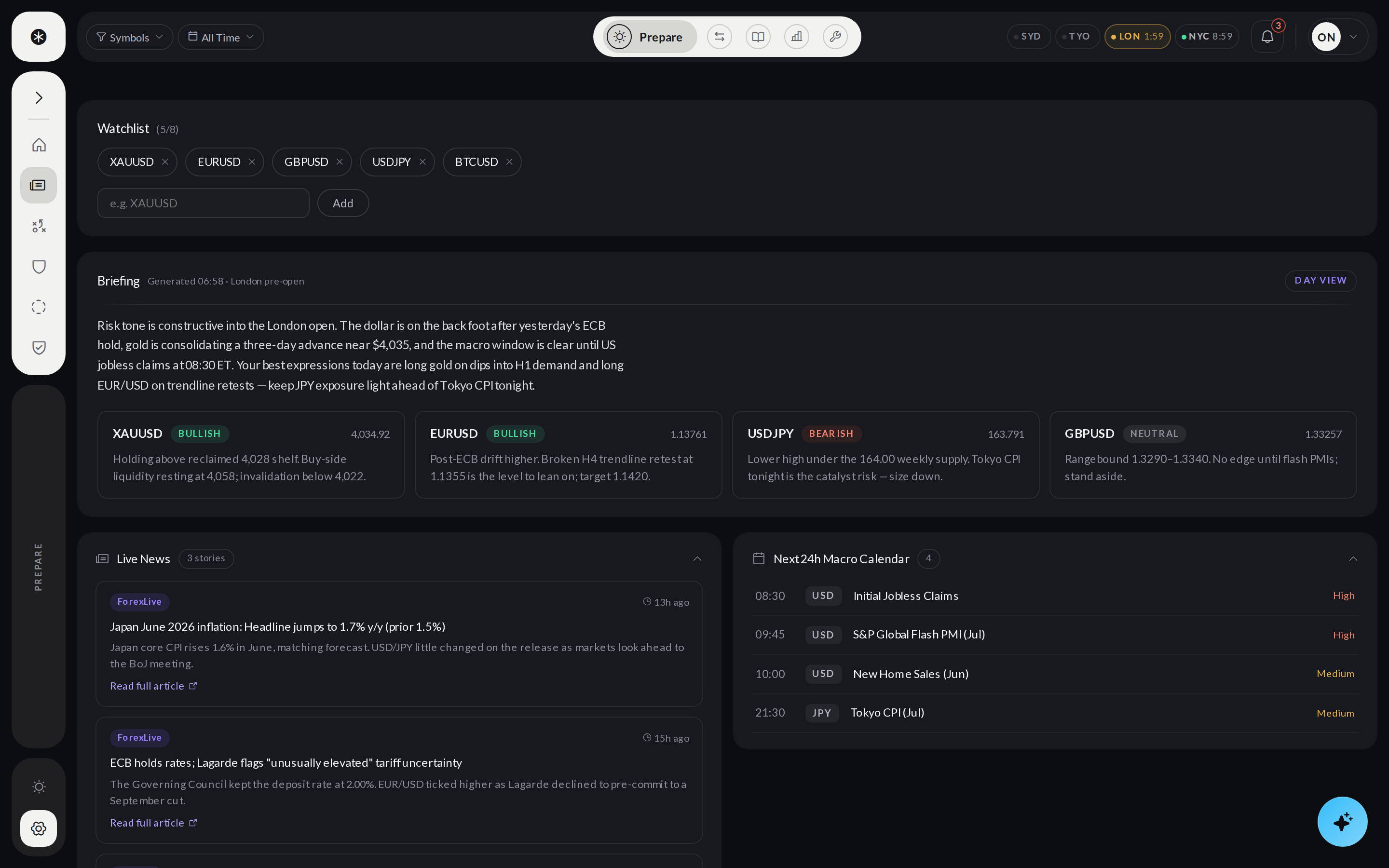
Task: Expand the left sidebar with chevron
Action: (39, 97)
